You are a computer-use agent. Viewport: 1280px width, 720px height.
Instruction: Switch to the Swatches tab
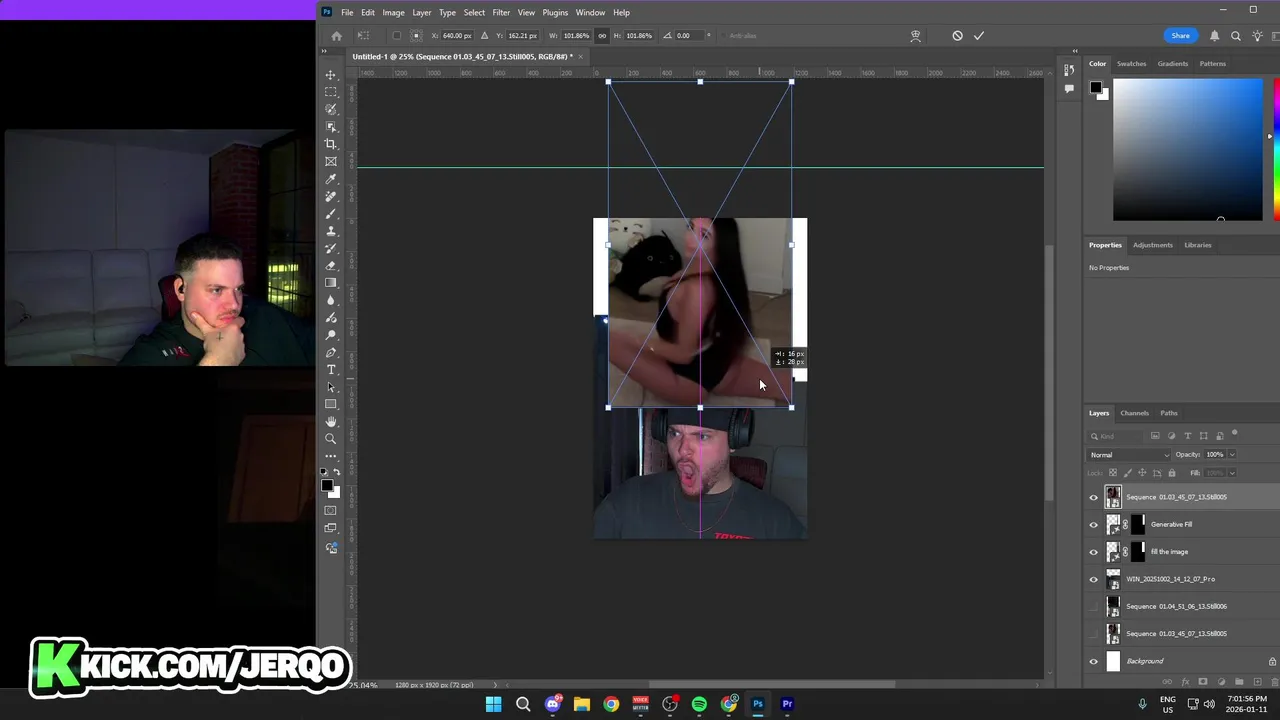click(x=1131, y=64)
